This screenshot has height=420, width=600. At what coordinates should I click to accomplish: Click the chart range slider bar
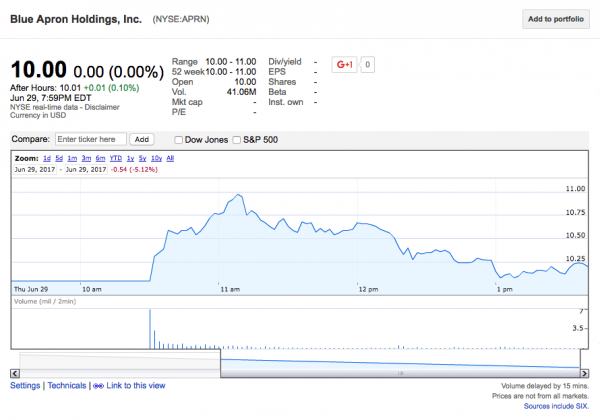tap(400, 373)
